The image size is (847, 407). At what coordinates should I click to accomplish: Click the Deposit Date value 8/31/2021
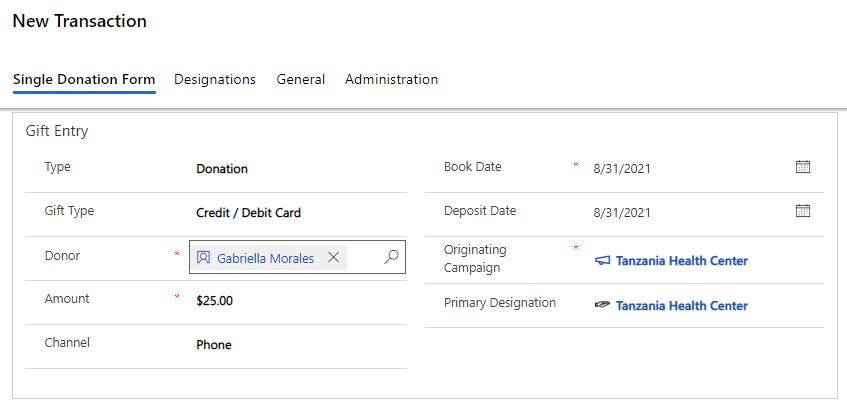pos(622,212)
